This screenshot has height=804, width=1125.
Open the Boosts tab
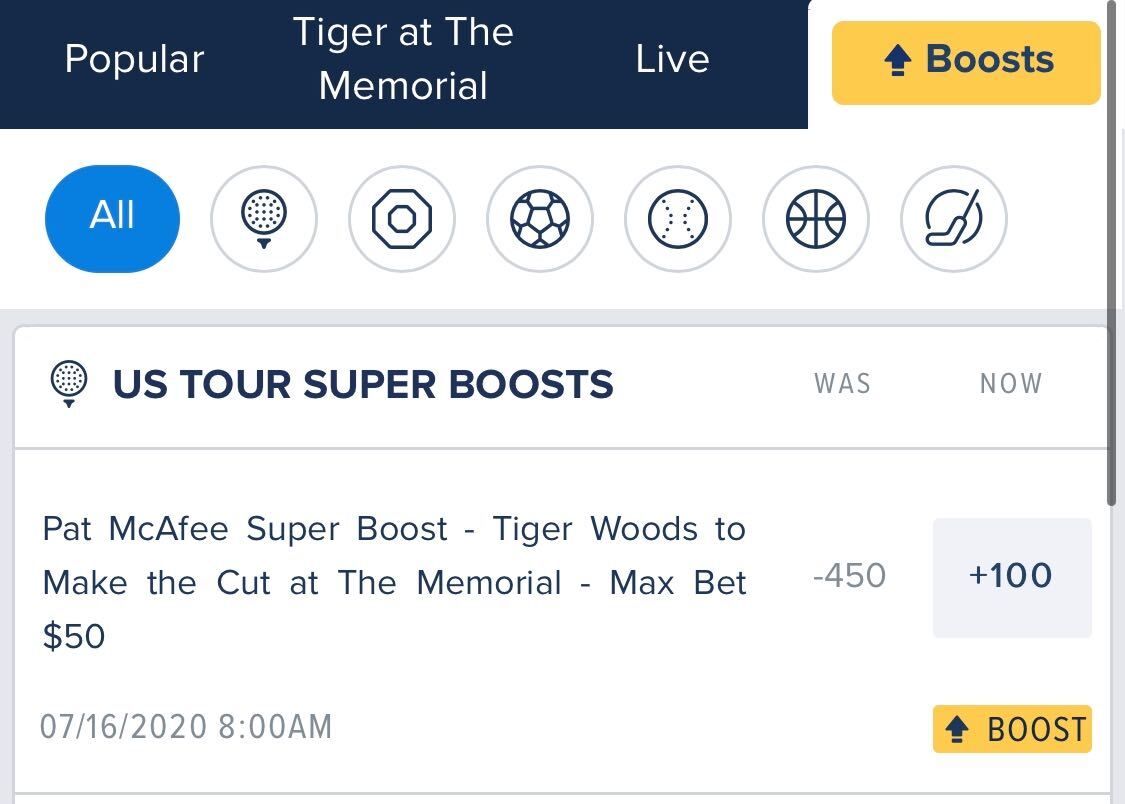(x=966, y=62)
